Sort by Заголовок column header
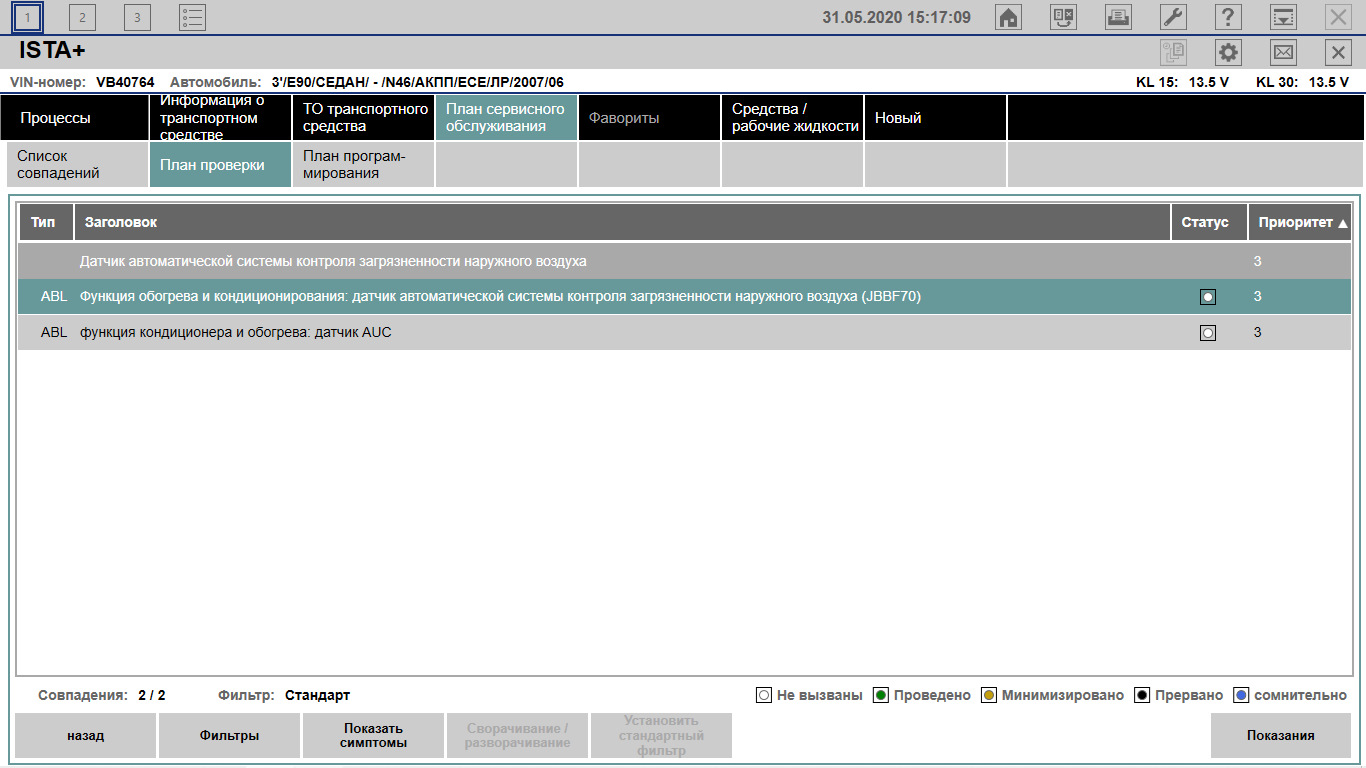This screenshot has width=1366, height=768. coord(623,222)
